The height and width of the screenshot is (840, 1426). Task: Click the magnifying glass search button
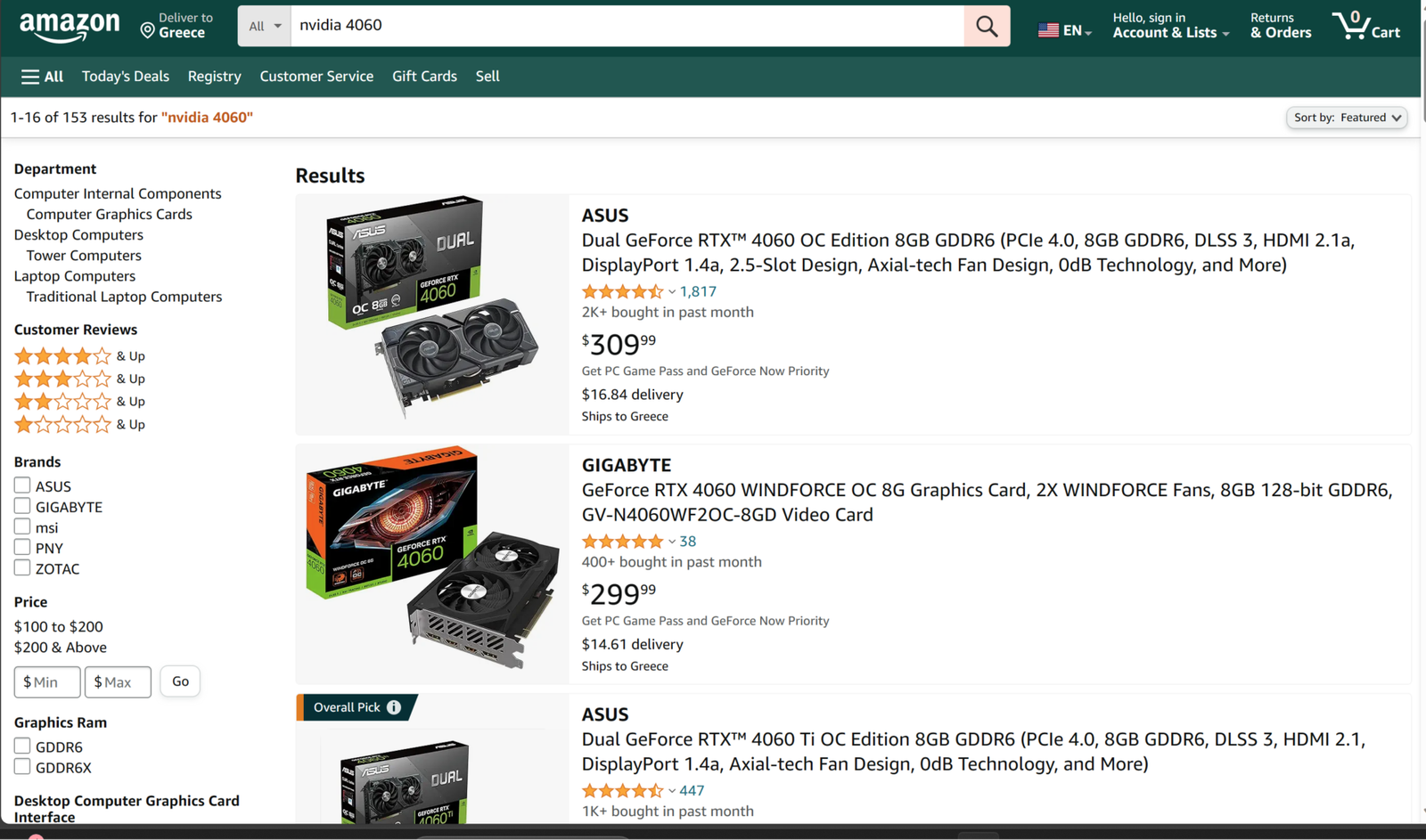coord(987,26)
